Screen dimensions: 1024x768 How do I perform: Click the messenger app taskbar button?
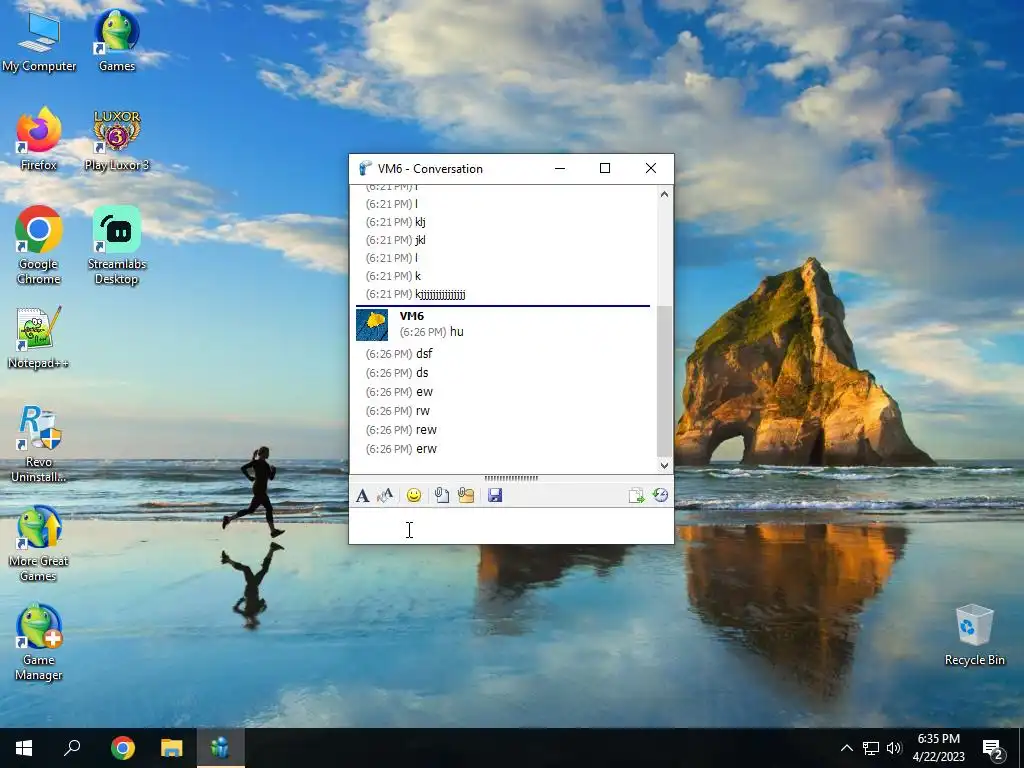point(221,748)
